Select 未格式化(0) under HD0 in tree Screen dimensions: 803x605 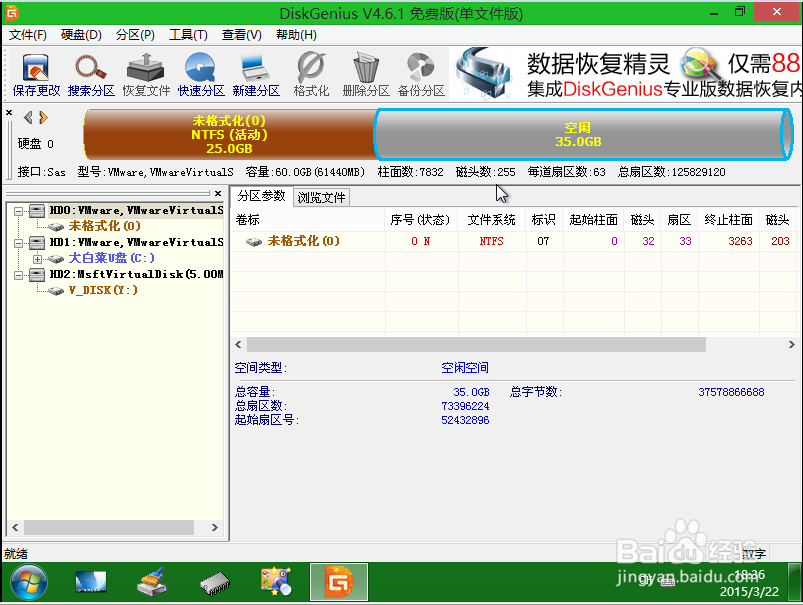pos(104,226)
